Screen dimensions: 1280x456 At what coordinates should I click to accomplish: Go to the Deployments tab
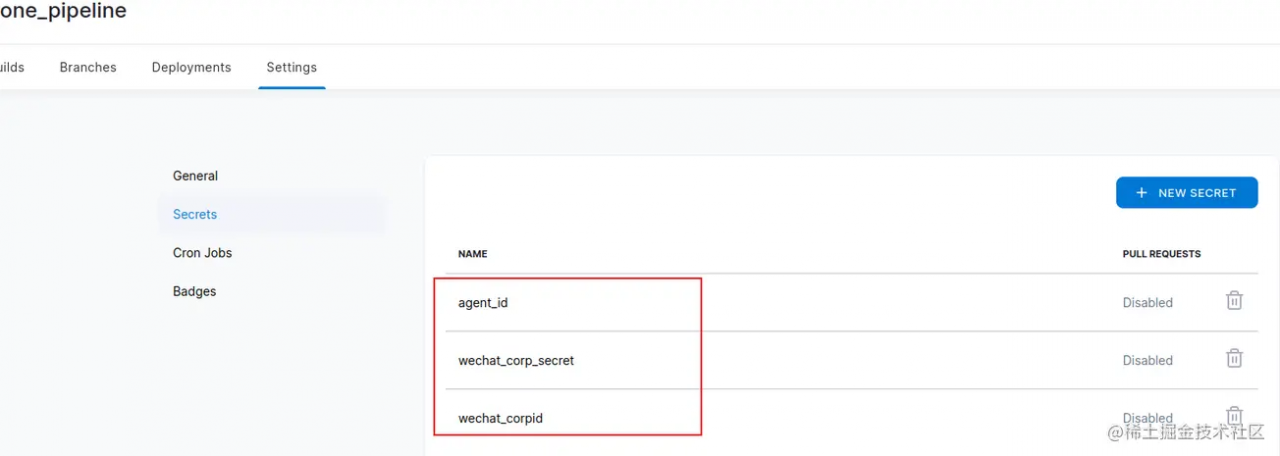click(x=191, y=68)
